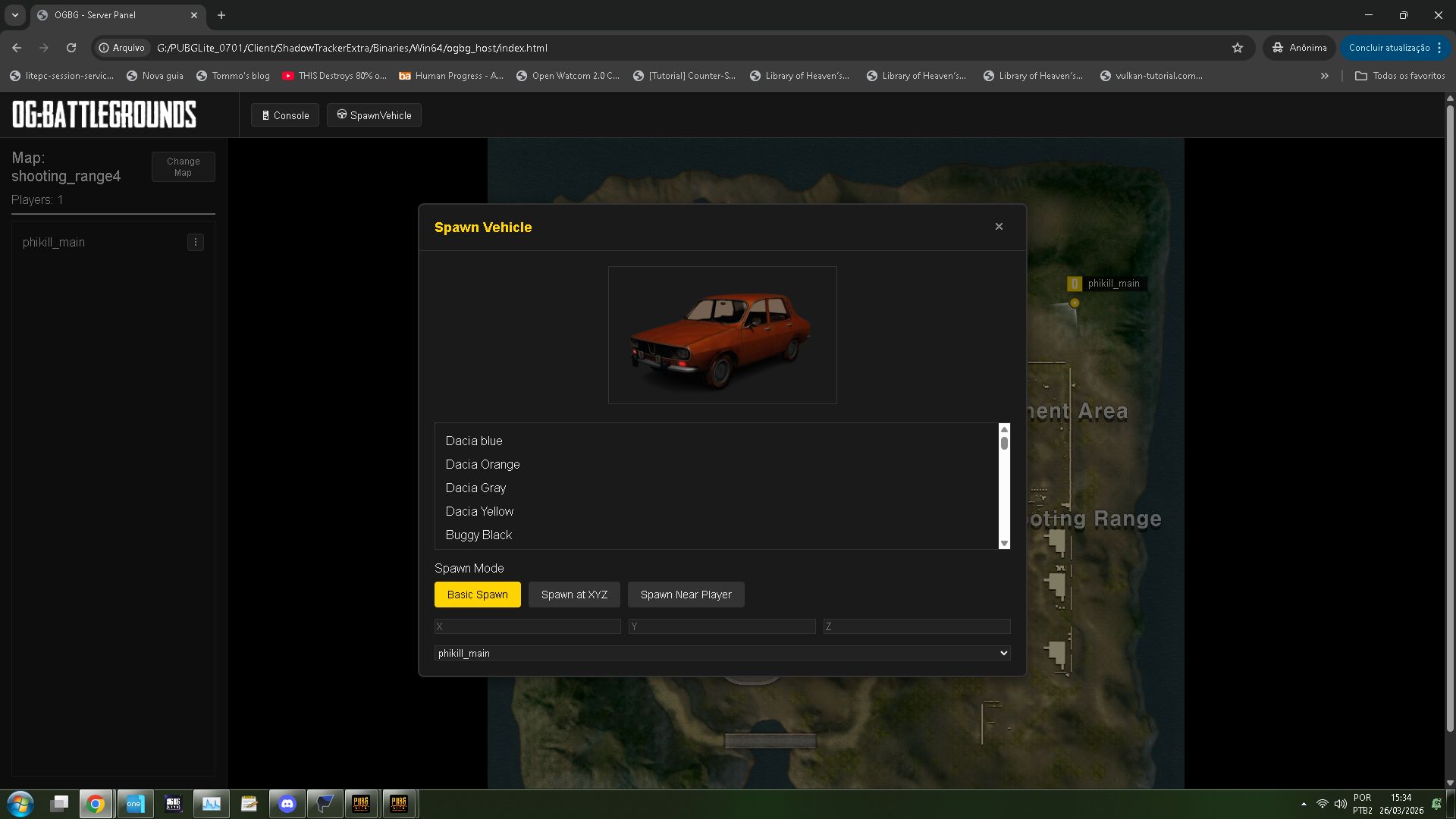Viewport: 1456px width, 819px height.
Task: Open Wi-Fi network tray icon
Action: pyautogui.click(x=1322, y=804)
